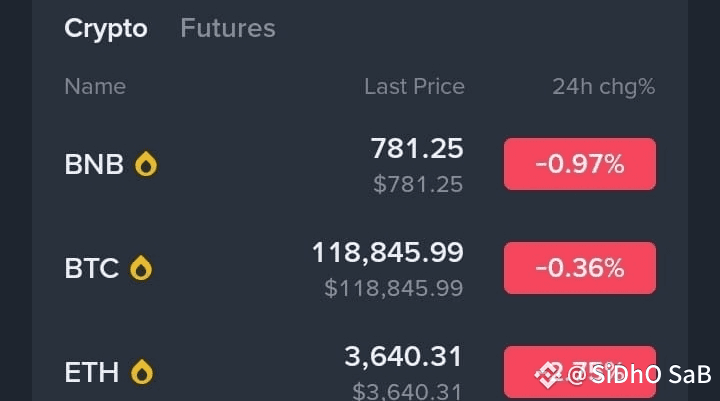Viewport: 720px width, 401px height.
Task: Click the grey $118,845.99 USD price
Action: pos(394,289)
